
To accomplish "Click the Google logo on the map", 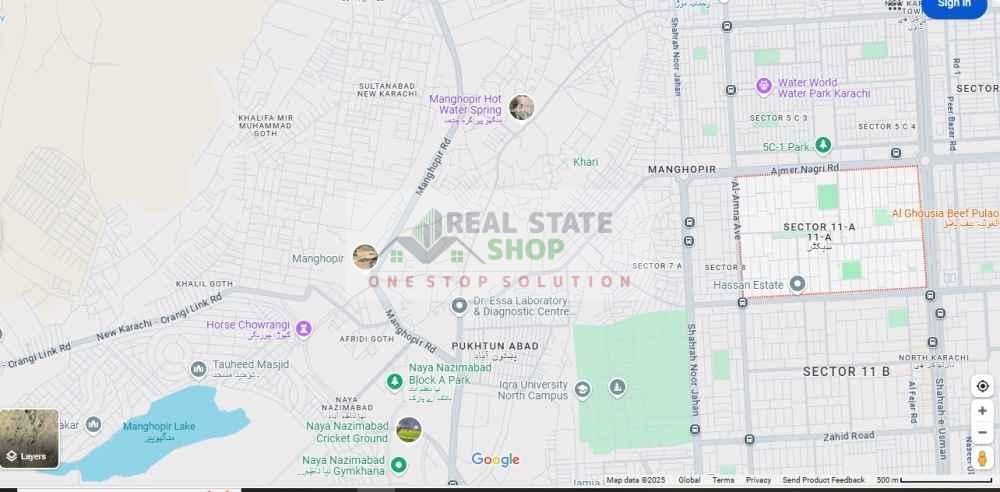I will click(495, 459).
